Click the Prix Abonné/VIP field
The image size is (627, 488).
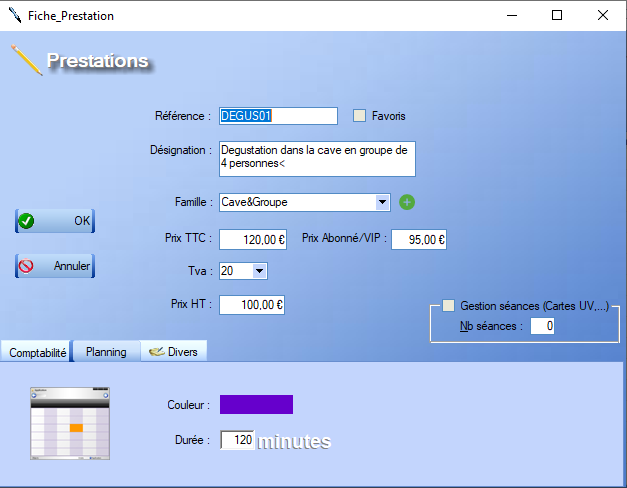(x=418, y=240)
